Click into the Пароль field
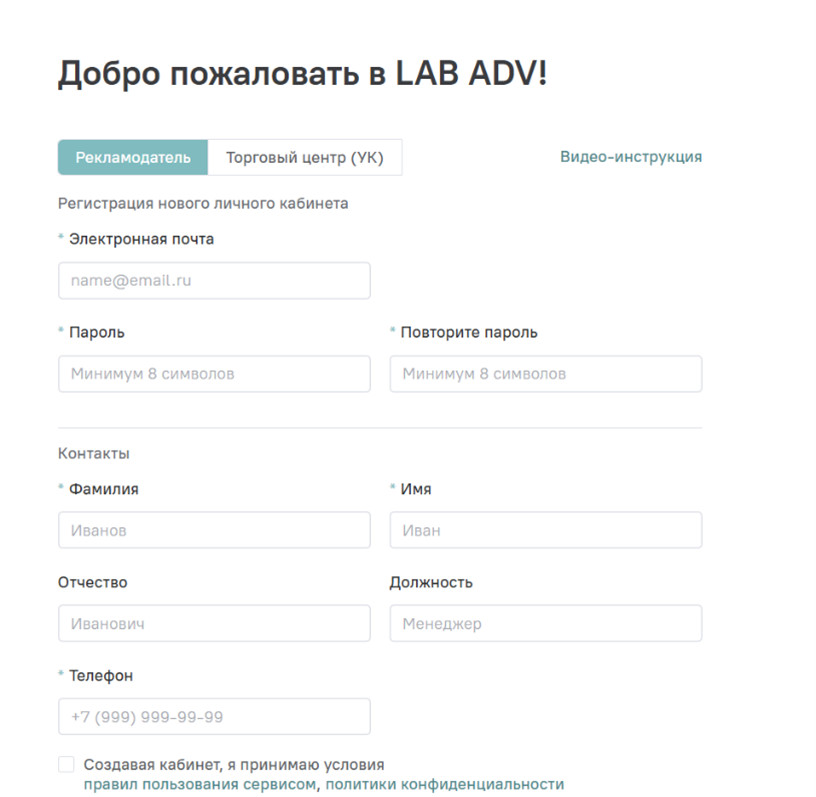 214,374
